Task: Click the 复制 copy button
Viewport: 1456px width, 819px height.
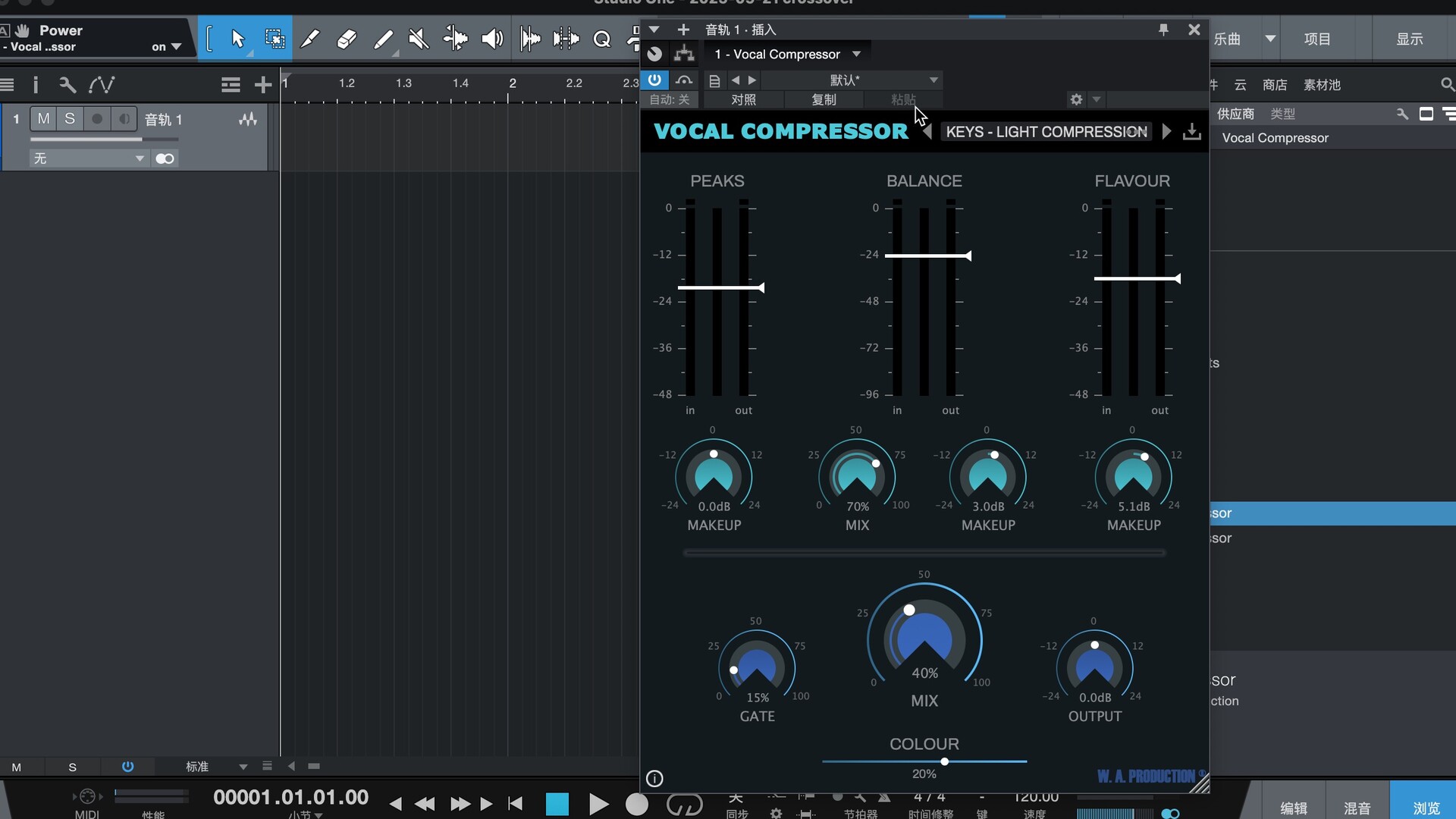Action: [824, 99]
